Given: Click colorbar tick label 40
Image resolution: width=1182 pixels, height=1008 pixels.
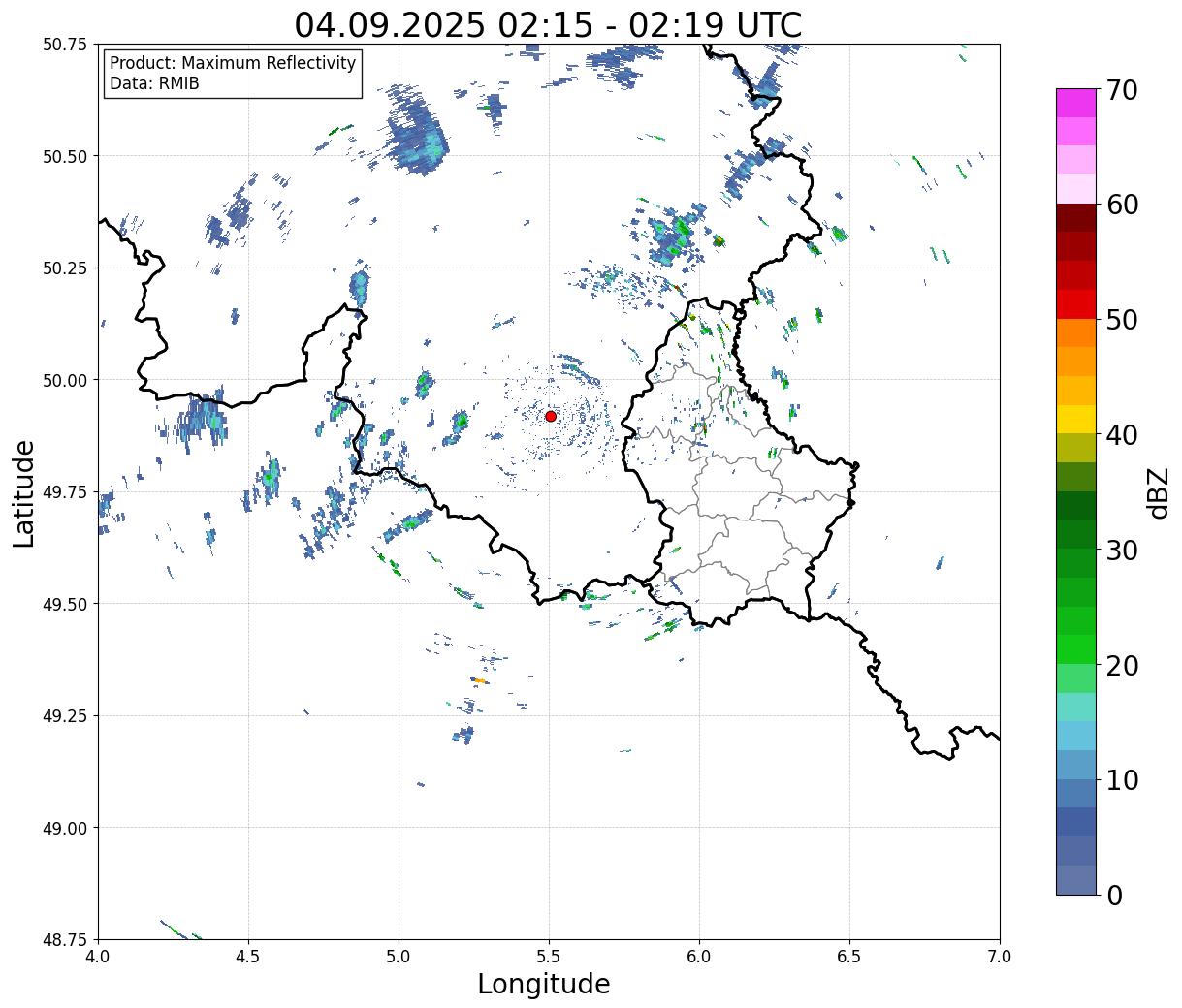Looking at the screenshot, I should coord(1122,435).
